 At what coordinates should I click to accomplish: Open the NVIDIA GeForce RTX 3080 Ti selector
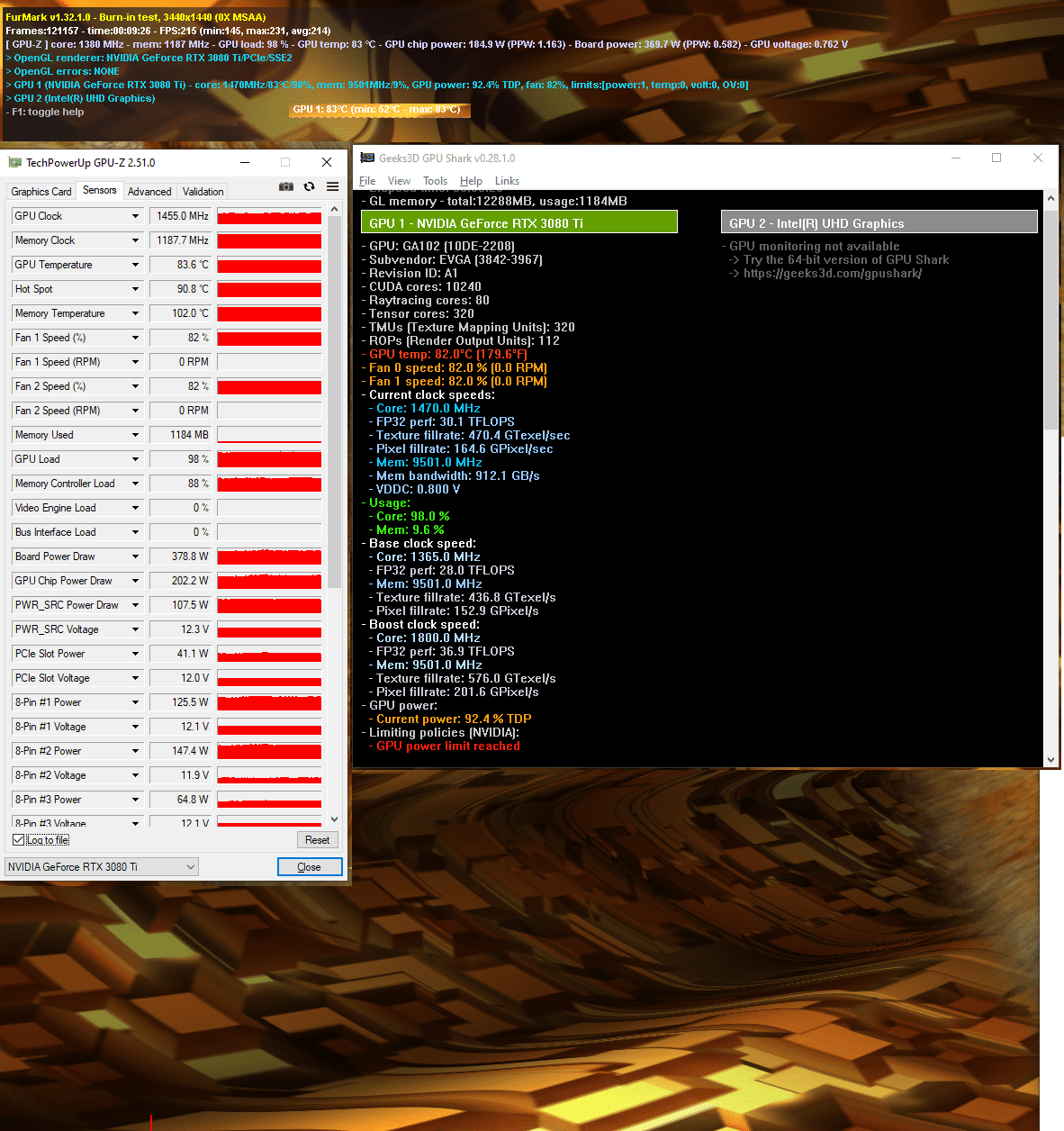[x=101, y=866]
